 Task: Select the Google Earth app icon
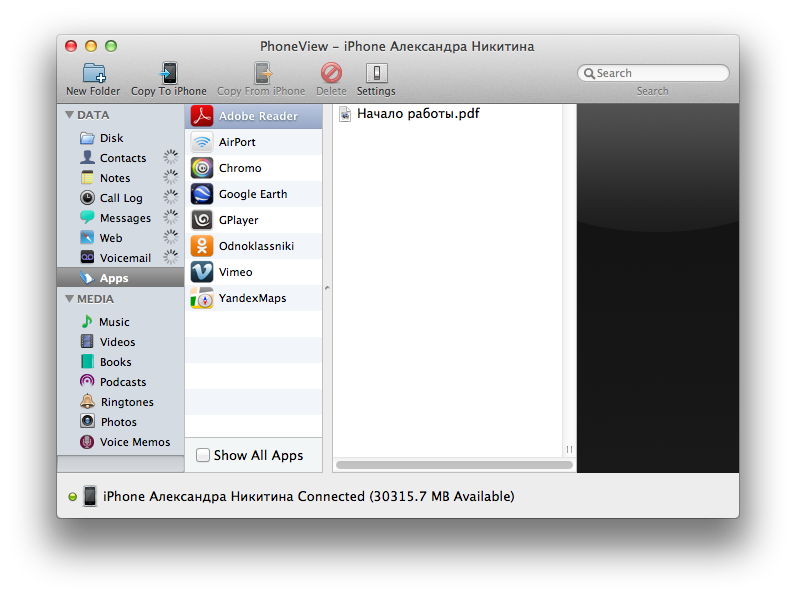coord(202,194)
